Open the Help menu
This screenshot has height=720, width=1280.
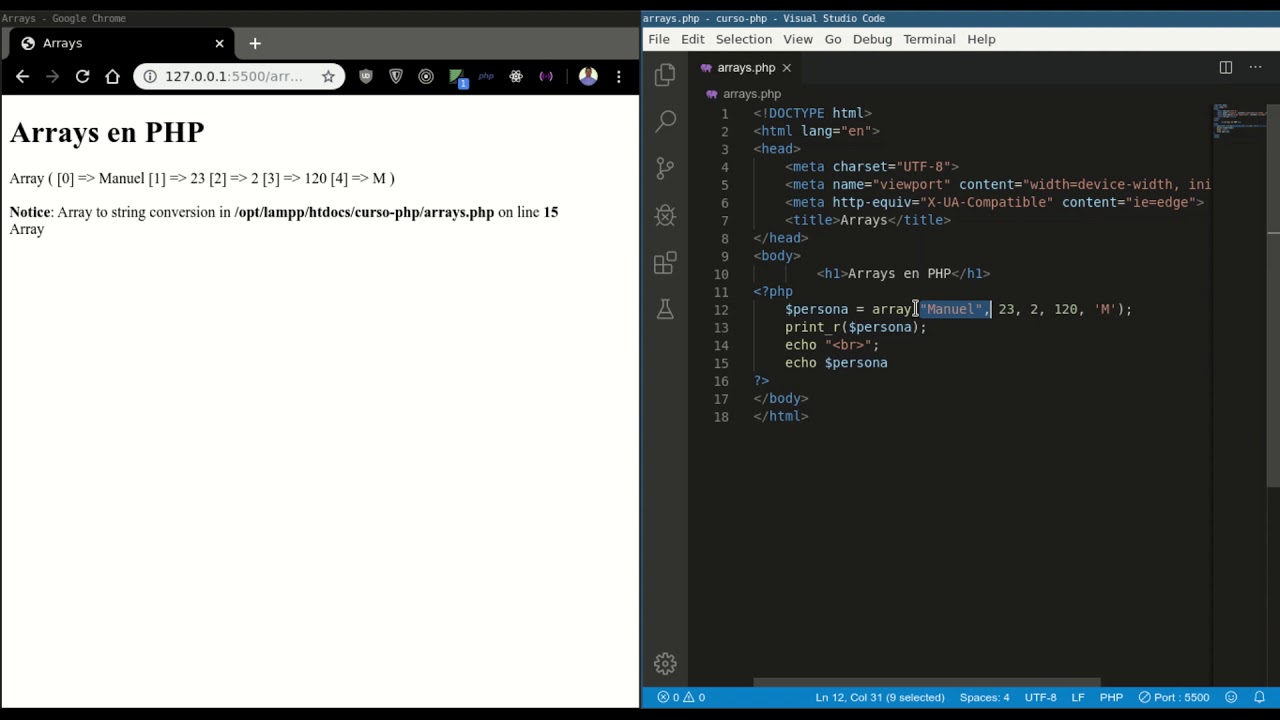pos(981,39)
